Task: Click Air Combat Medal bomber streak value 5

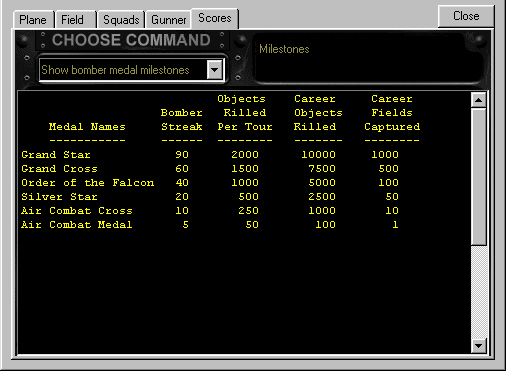Action: pos(186,225)
